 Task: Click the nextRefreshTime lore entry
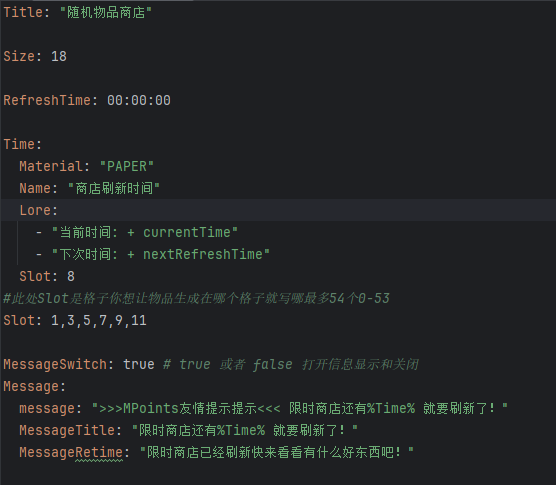[x=161, y=254]
